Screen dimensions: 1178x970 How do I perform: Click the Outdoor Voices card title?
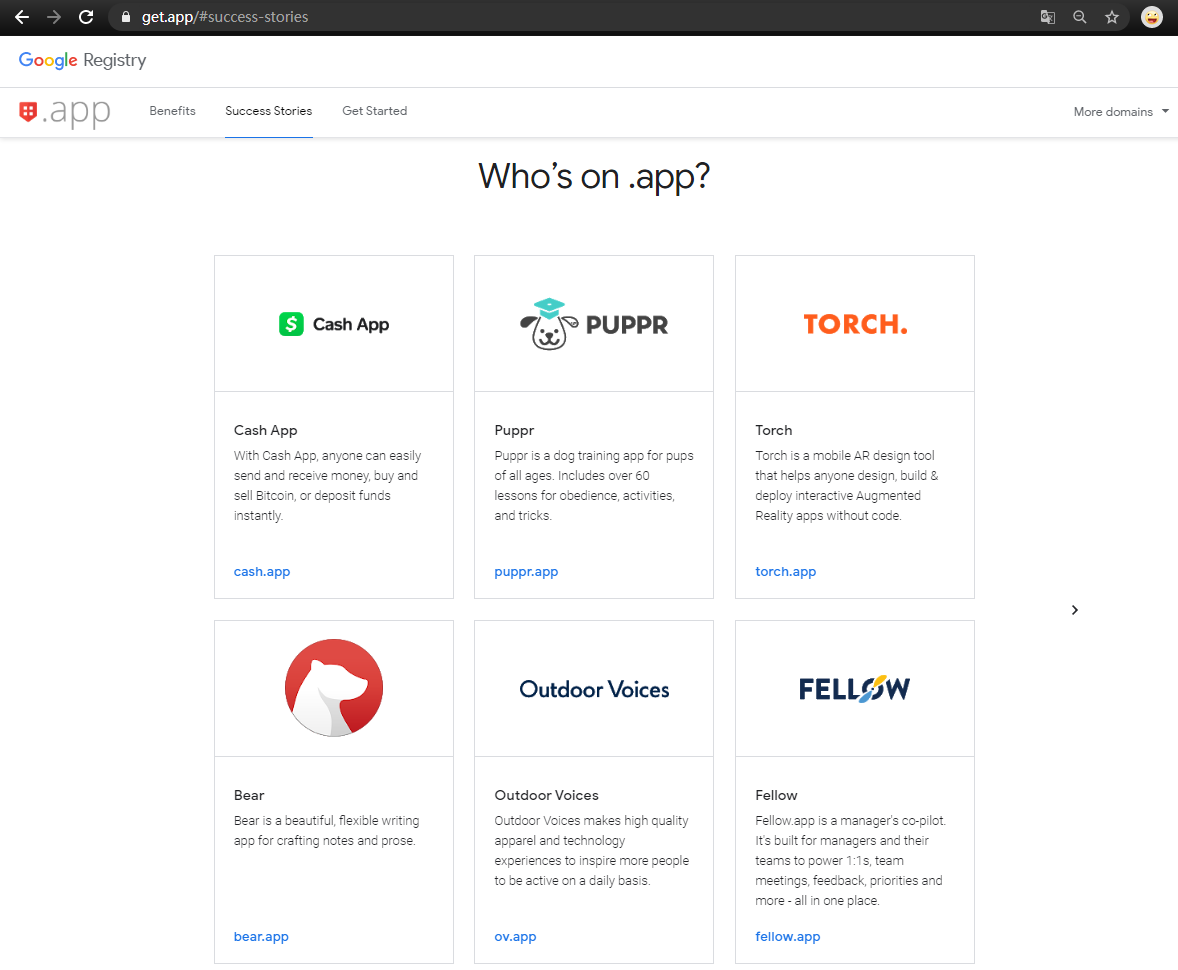[x=546, y=796]
